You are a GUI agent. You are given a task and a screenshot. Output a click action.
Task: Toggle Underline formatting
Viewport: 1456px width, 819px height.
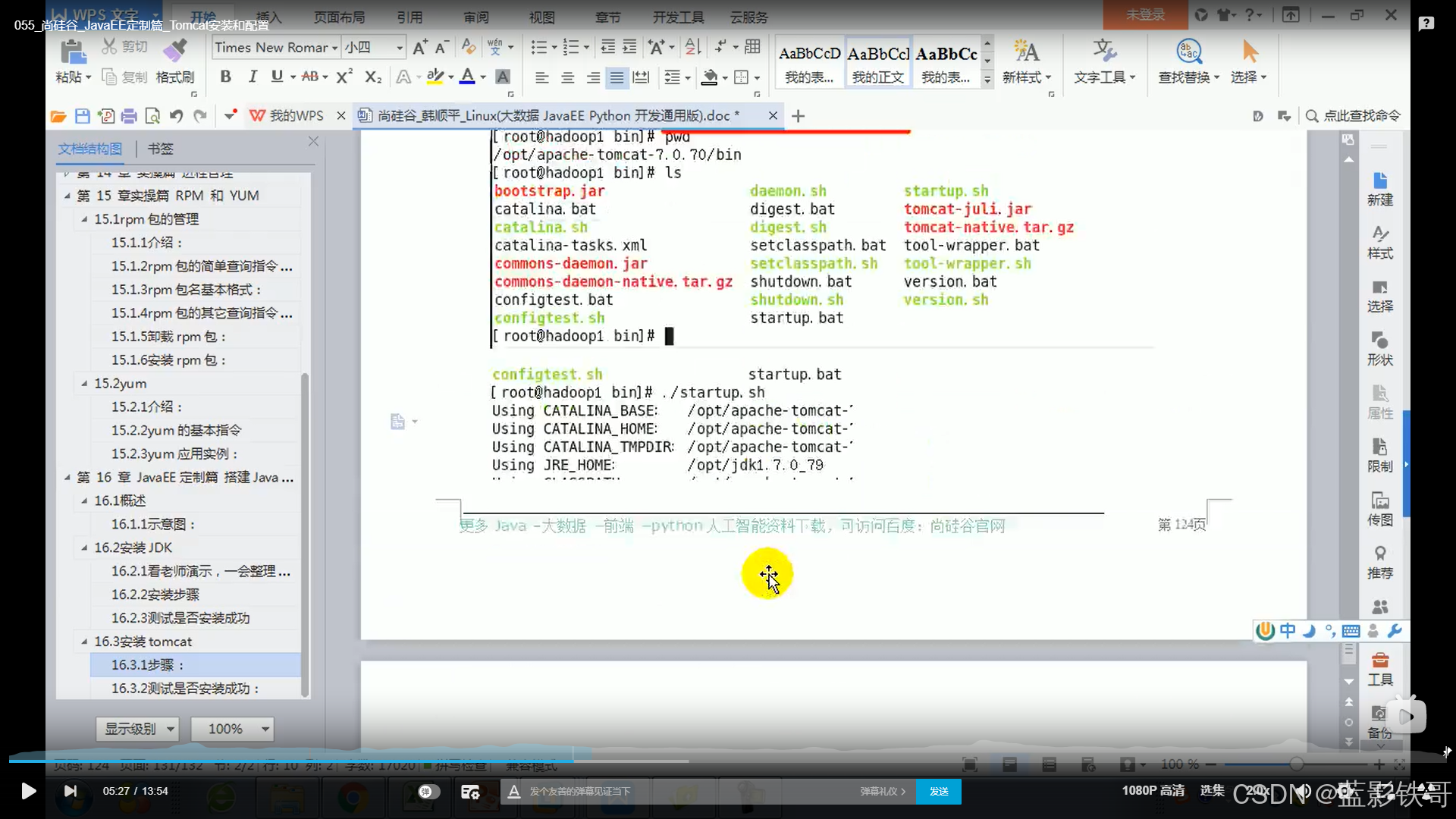277,77
